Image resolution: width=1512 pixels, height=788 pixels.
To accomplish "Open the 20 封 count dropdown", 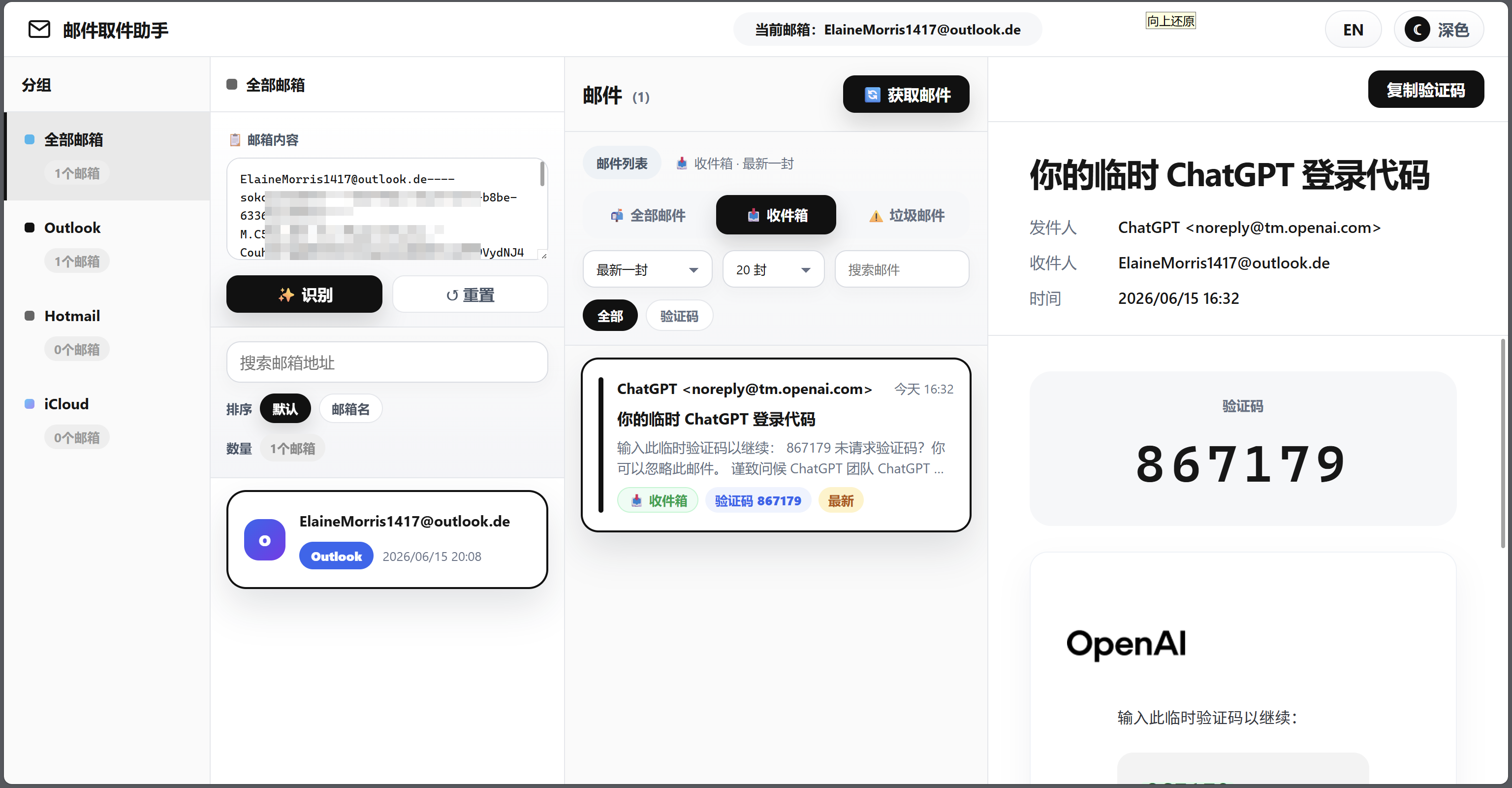I will (x=774, y=269).
